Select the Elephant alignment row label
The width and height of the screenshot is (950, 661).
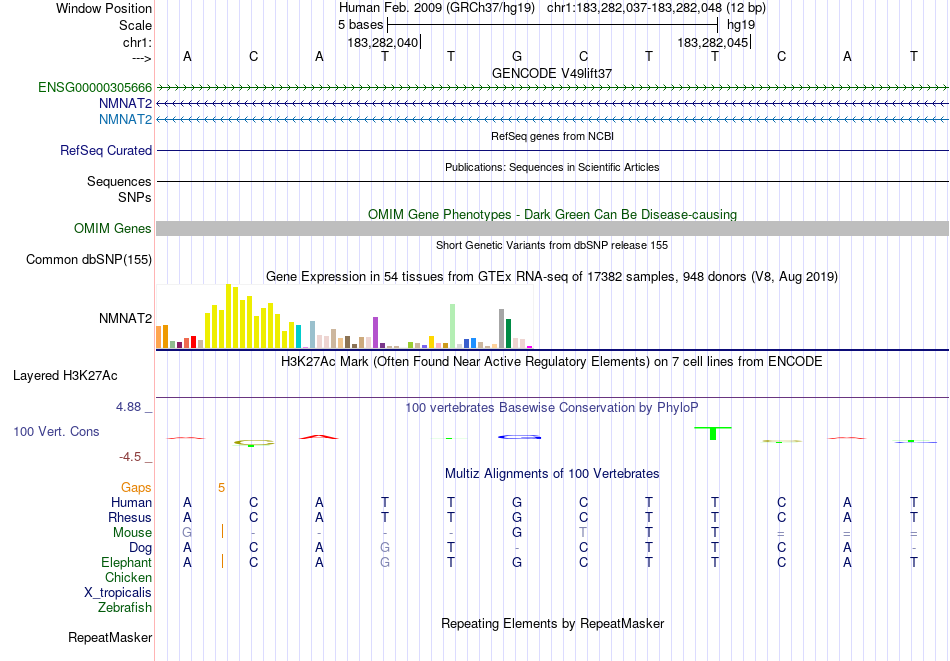(x=127, y=562)
